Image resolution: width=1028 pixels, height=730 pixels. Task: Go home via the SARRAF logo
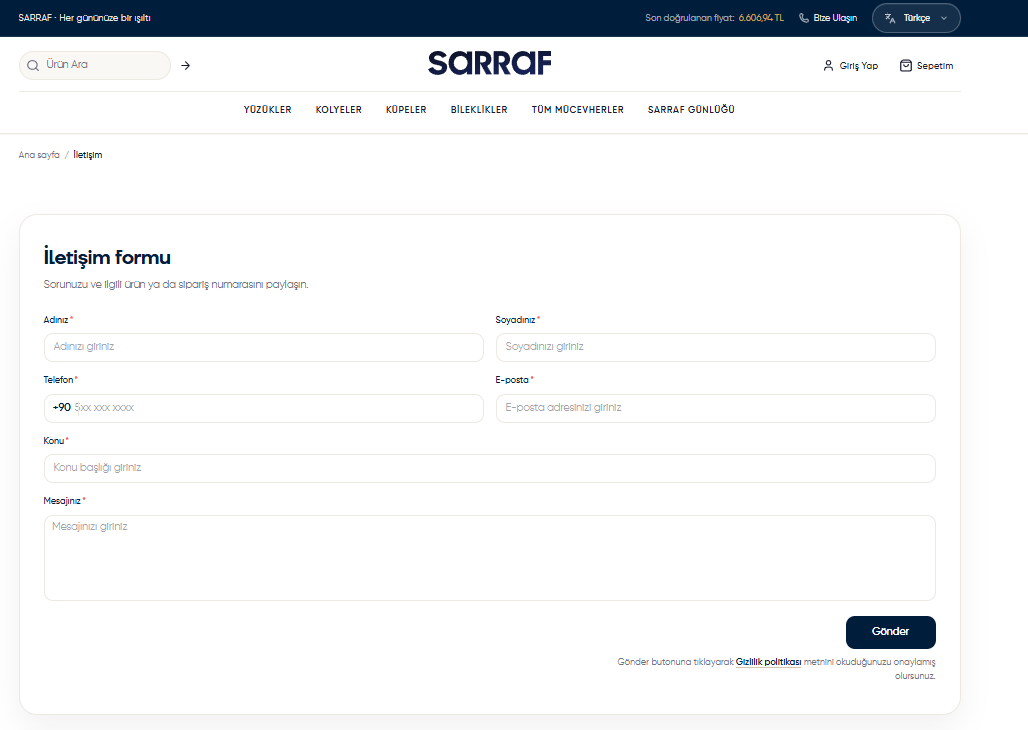(x=490, y=63)
